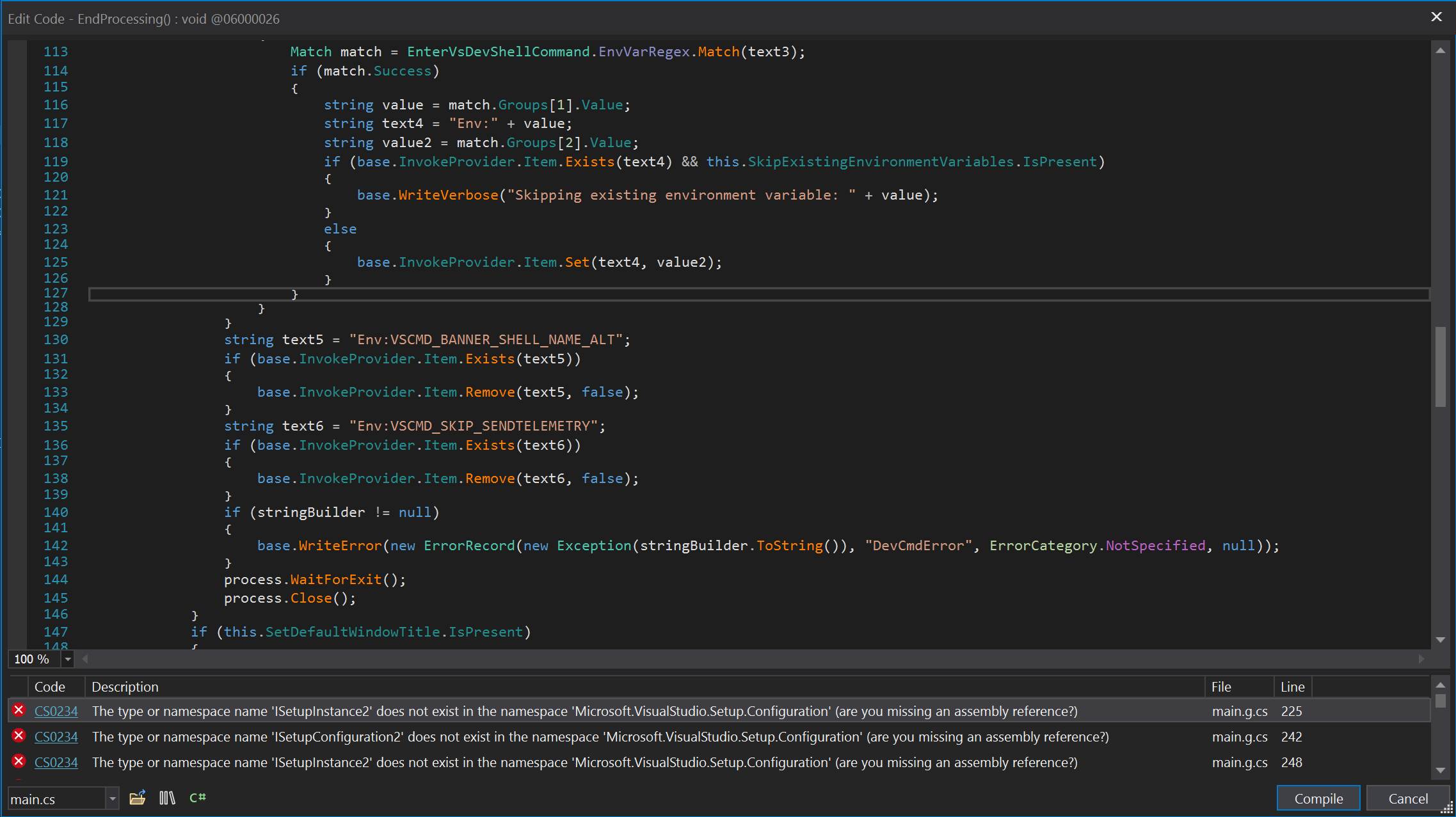Screen dimensions: 1456x817
Task: Open the main.cs file dropdown
Action: click(113, 798)
